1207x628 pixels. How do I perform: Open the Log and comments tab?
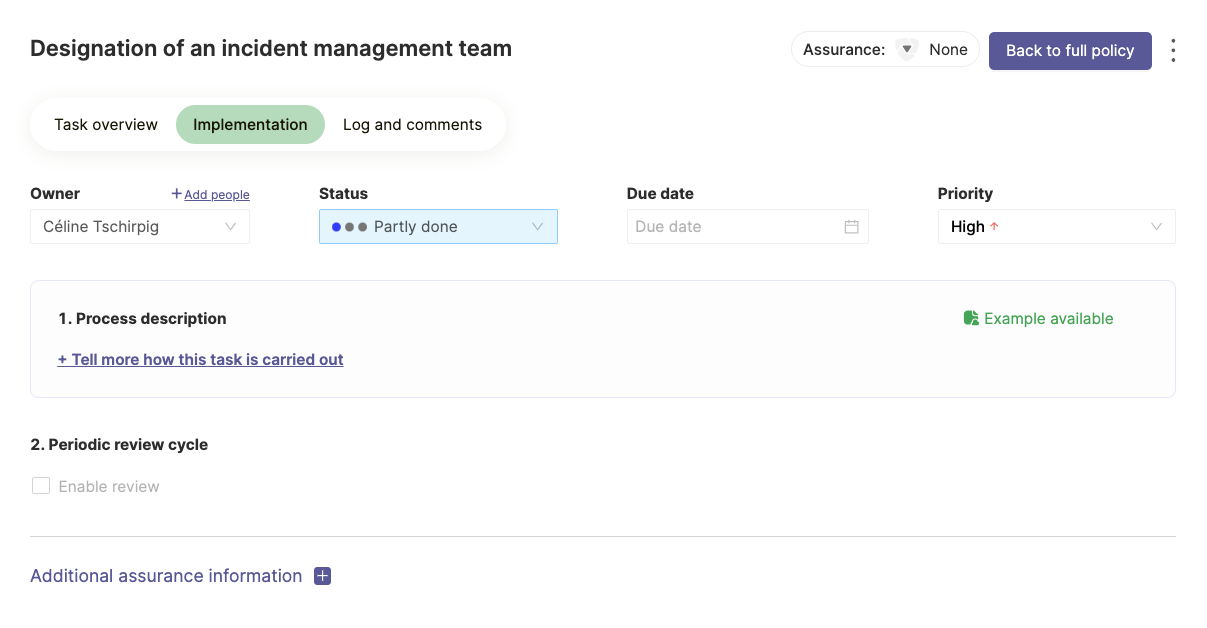point(412,125)
